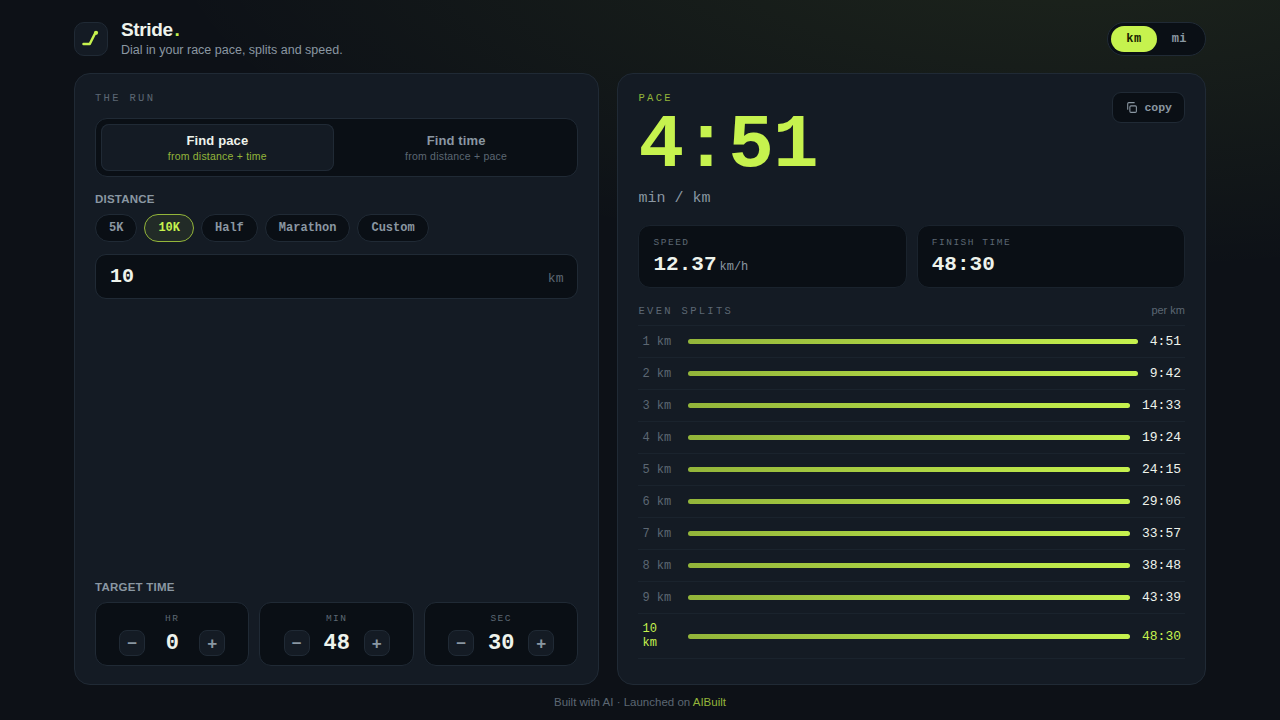The height and width of the screenshot is (720, 1280).
Task: Click the 48:30 finish time value
Action: pos(963,265)
